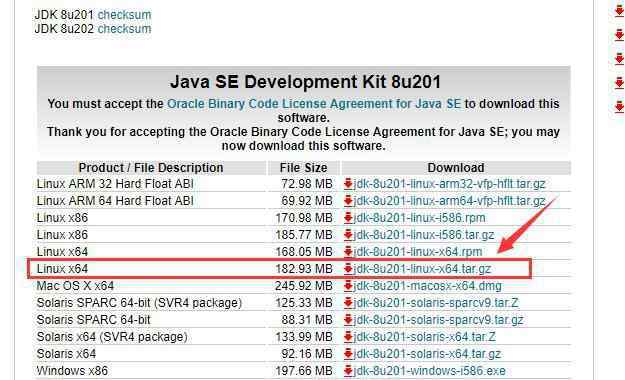625x380 pixels.
Task: Select 'Linux ARM 64 Hard Float ABI' text
Action: (x=115, y=201)
